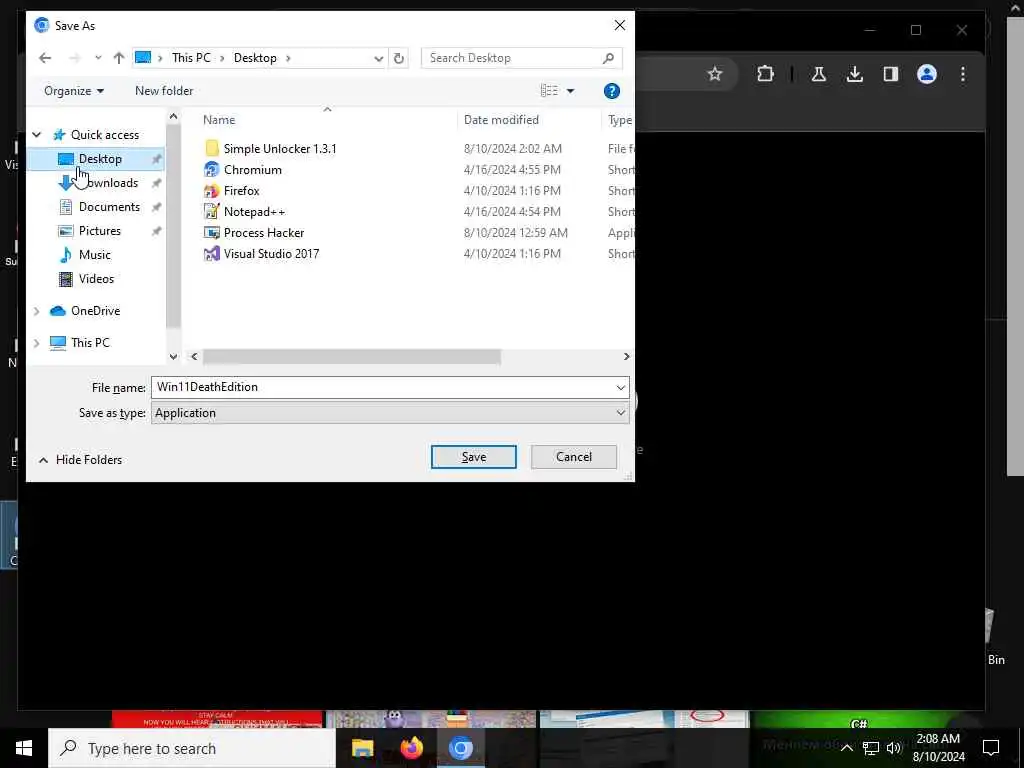The height and width of the screenshot is (768, 1024).
Task: Click the file list horizontal scrollbar
Action: pos(351,357)
